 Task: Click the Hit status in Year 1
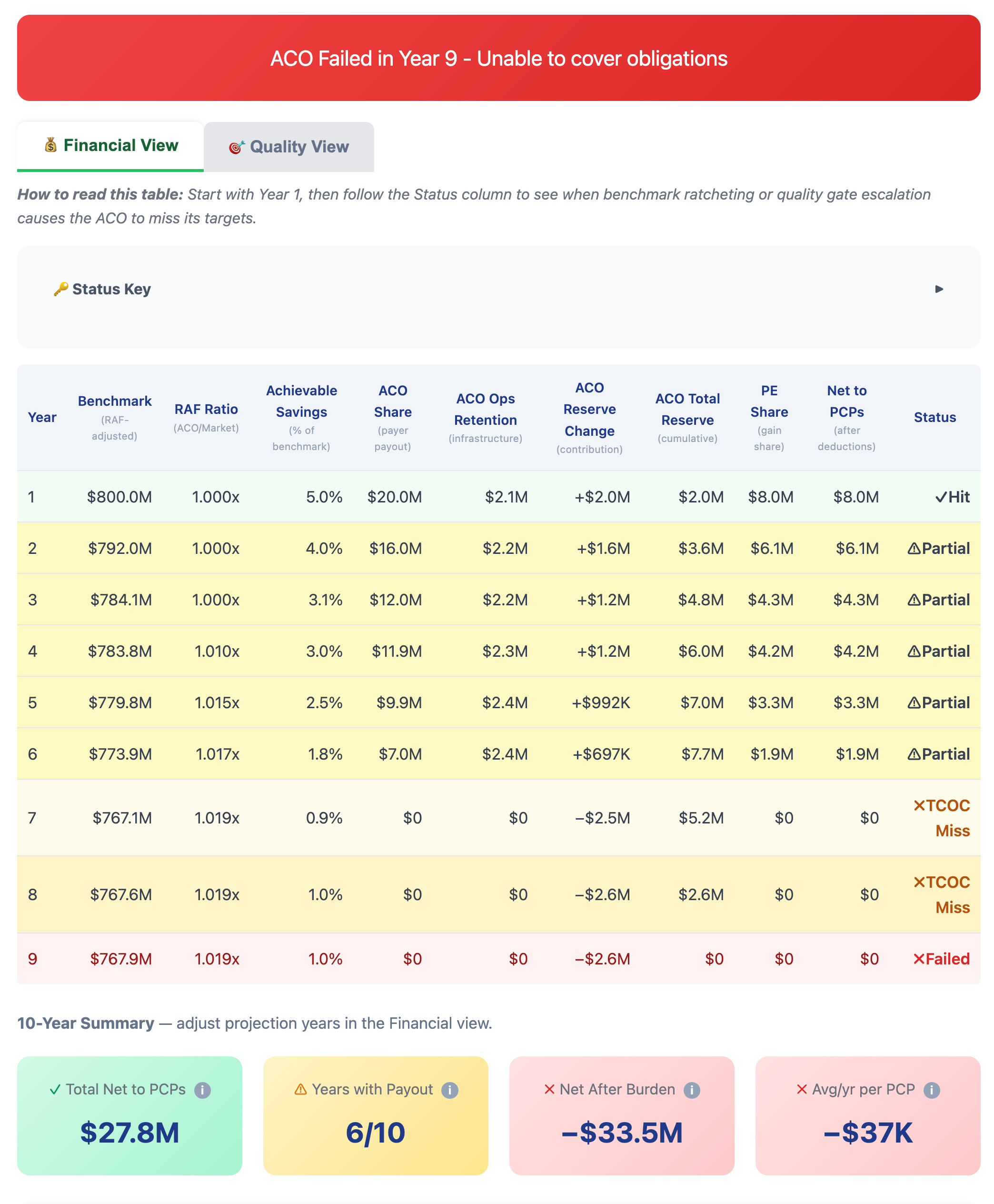pyautogui.click(x=952, y=497)
